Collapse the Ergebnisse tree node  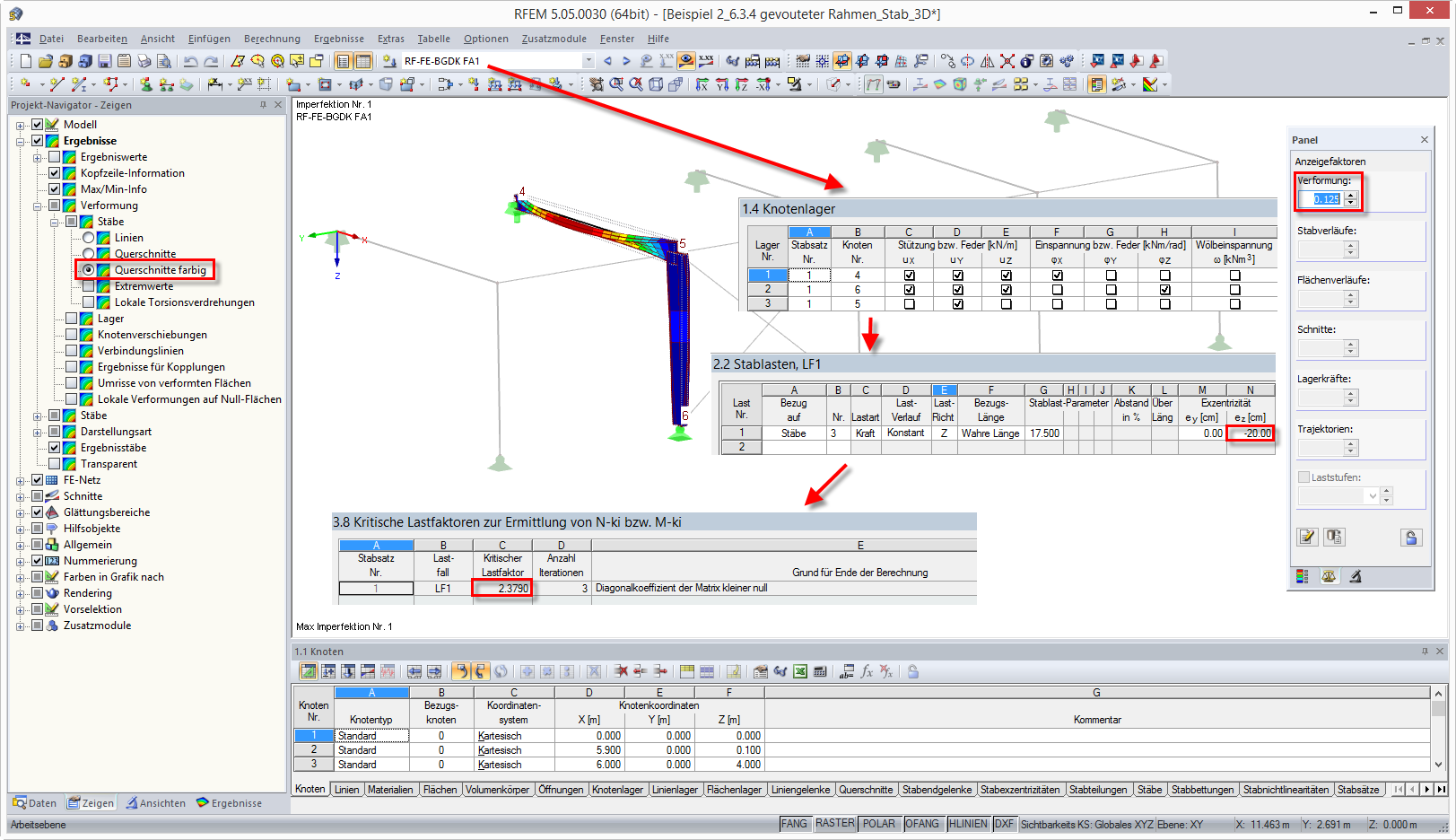point(21,141)
